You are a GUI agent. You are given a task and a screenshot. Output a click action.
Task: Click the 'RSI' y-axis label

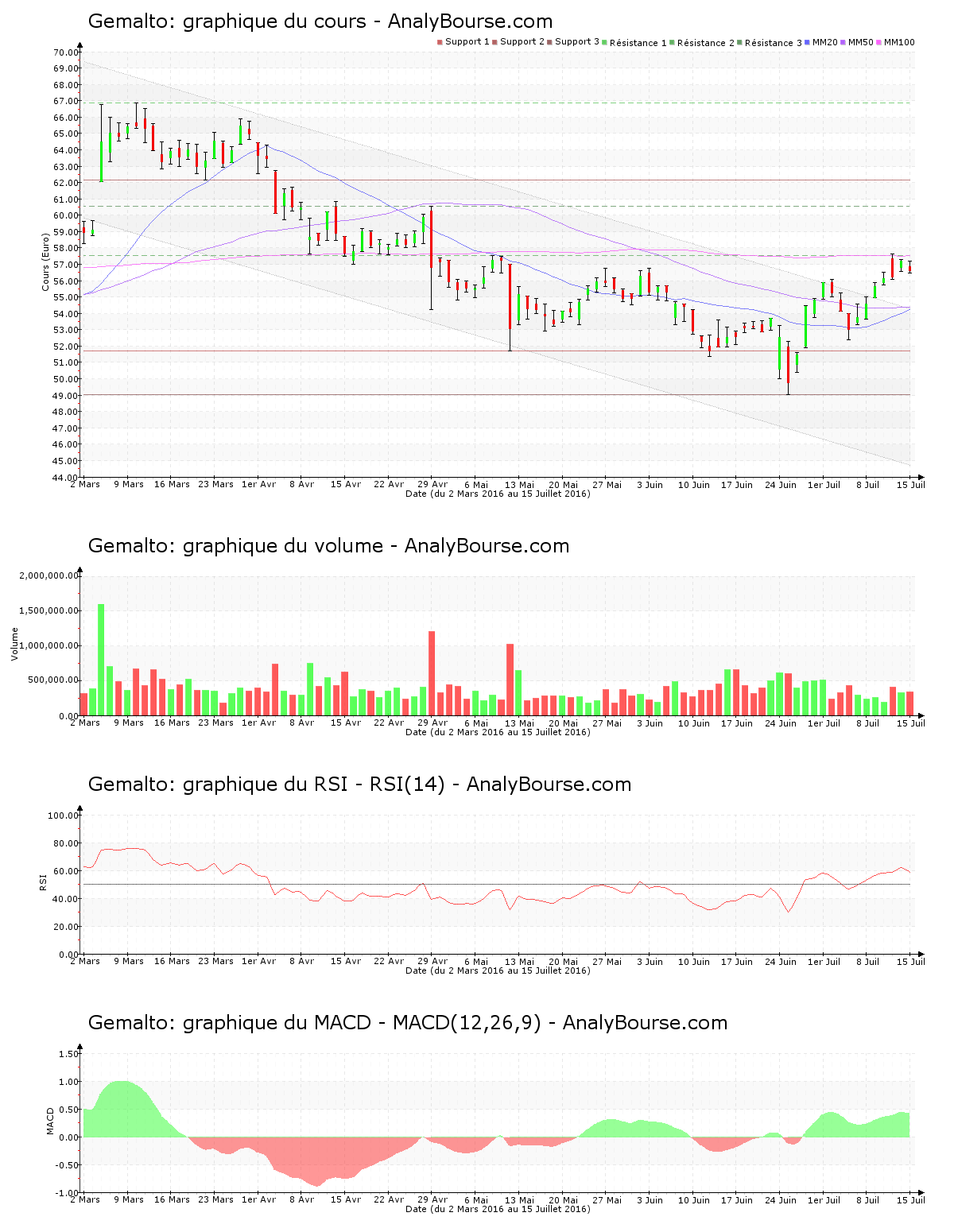click(x=43, y=881)
